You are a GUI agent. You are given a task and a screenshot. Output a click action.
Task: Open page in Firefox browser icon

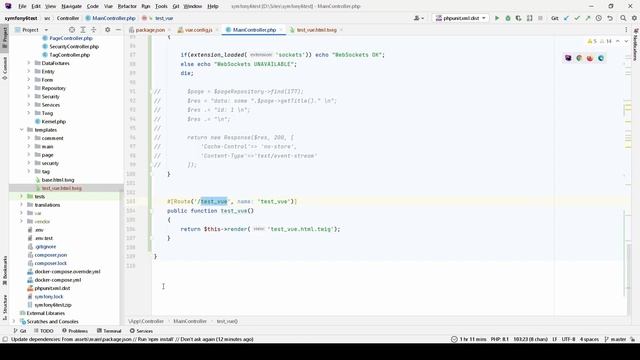click(x=590, y=58)
